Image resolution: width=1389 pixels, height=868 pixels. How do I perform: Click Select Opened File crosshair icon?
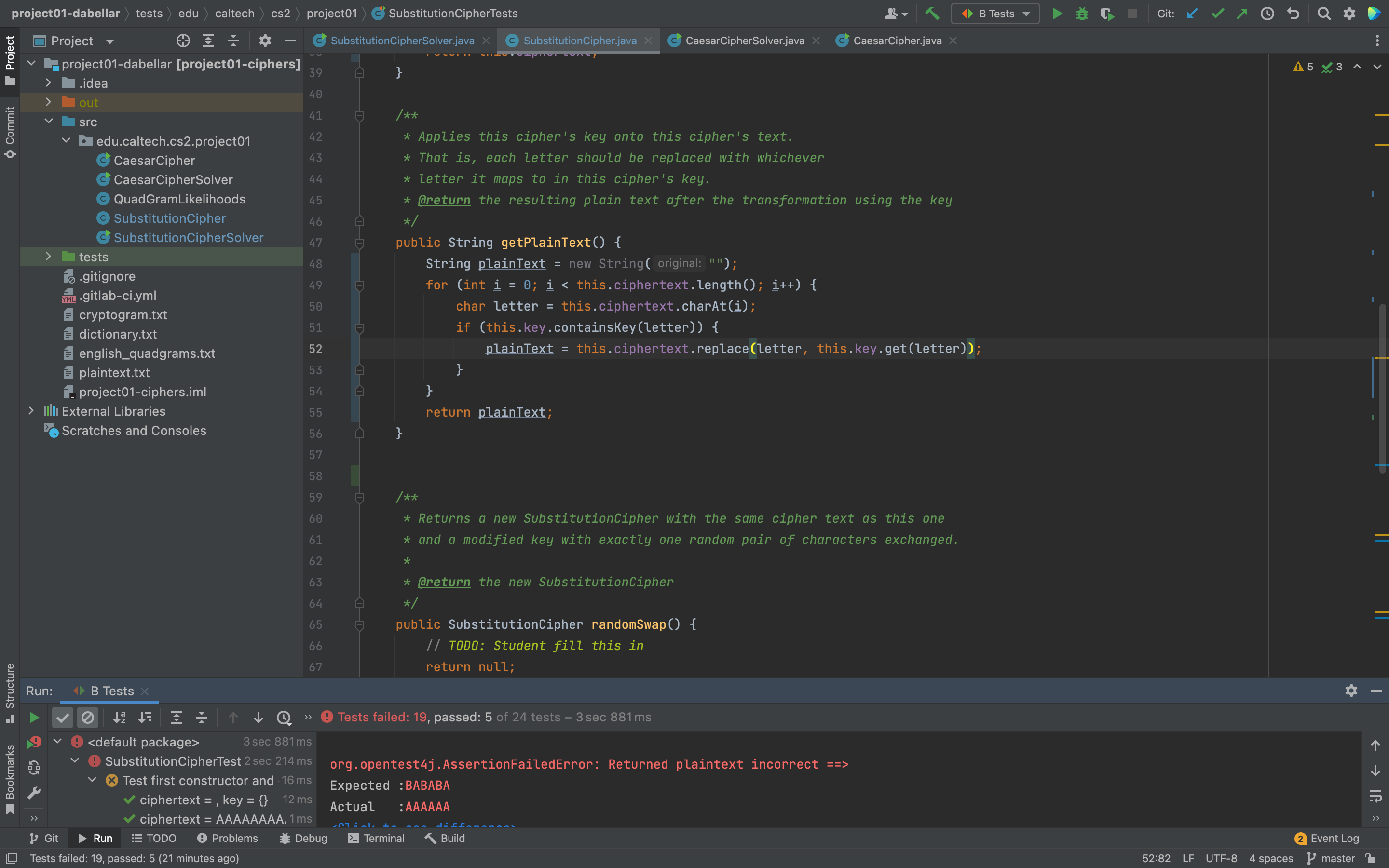point(182,41)
